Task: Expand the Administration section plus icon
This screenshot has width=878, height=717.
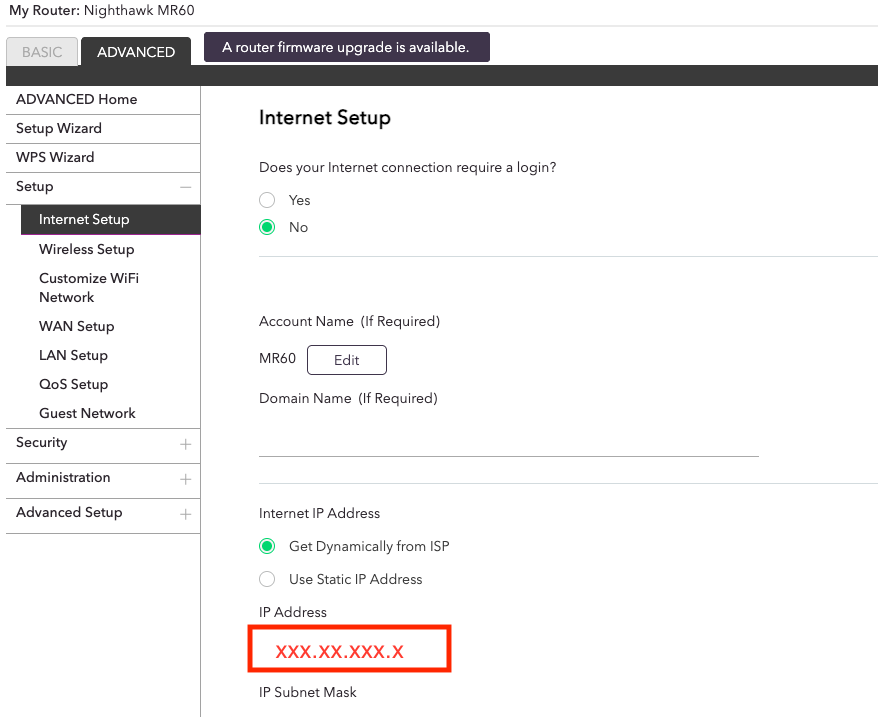Action: [185, 479]
